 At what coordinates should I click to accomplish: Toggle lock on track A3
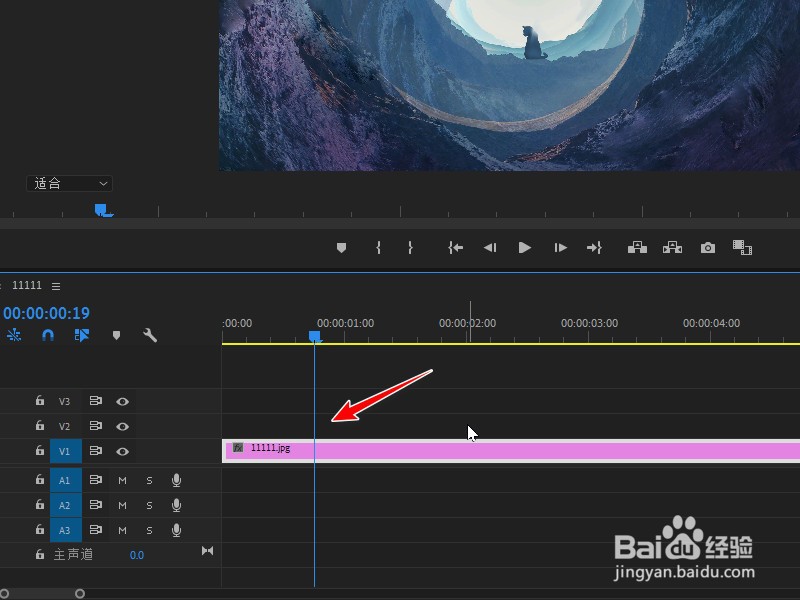tap(40, 530)
